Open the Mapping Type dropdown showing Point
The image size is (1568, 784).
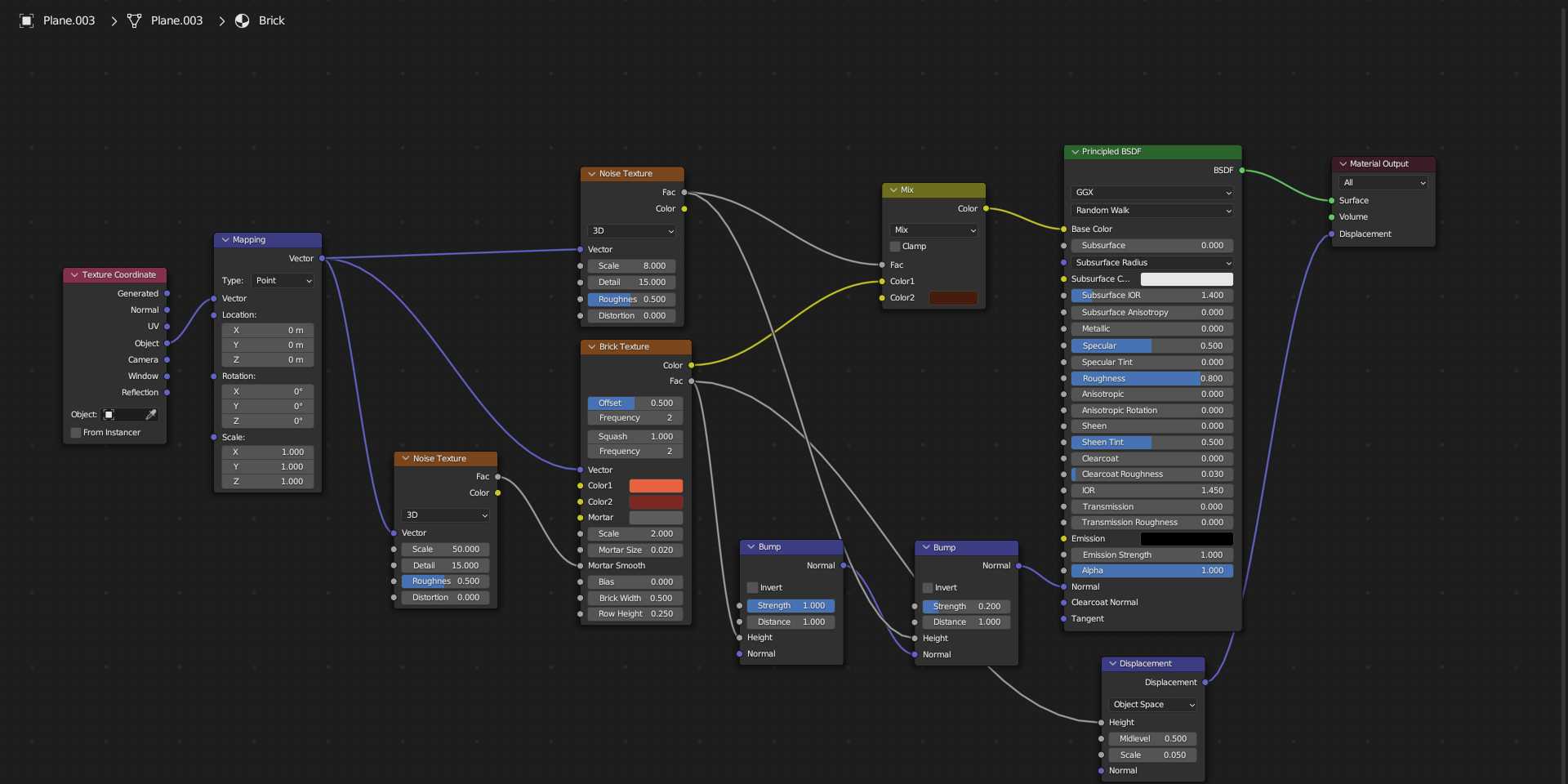click(283, 281)
